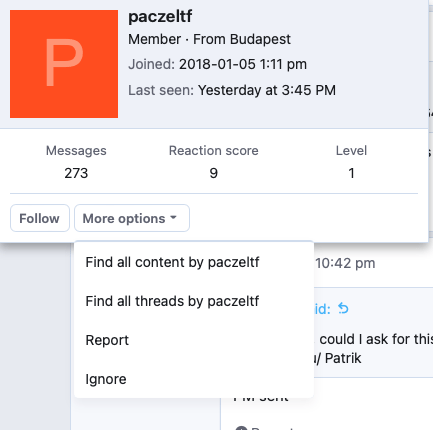Select Find all content by paczeltf

(x=172, y=262)
